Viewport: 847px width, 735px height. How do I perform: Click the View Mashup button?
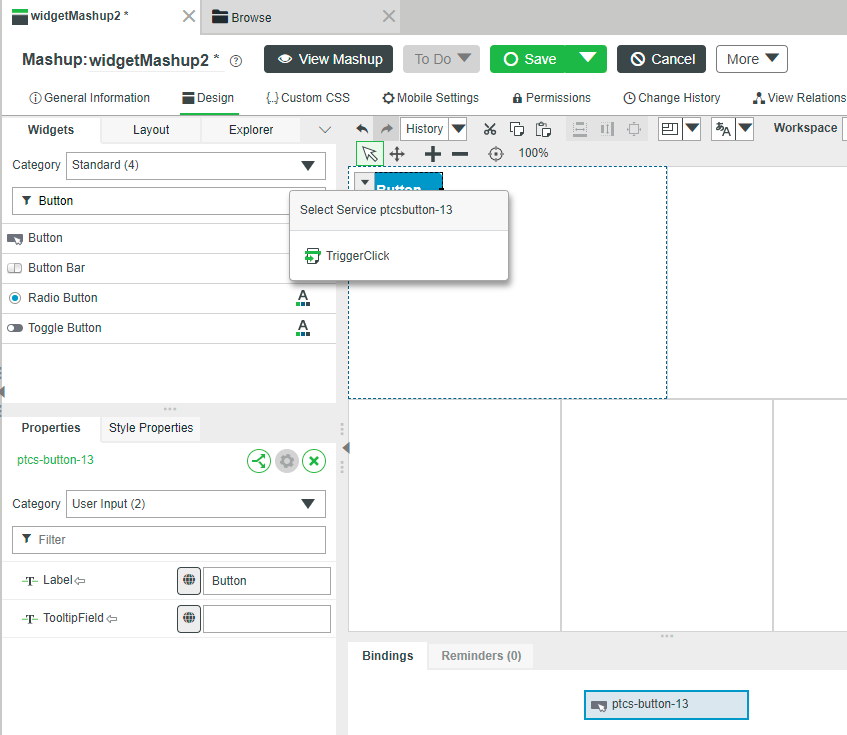pyautogui.click(x=328, y=59)
